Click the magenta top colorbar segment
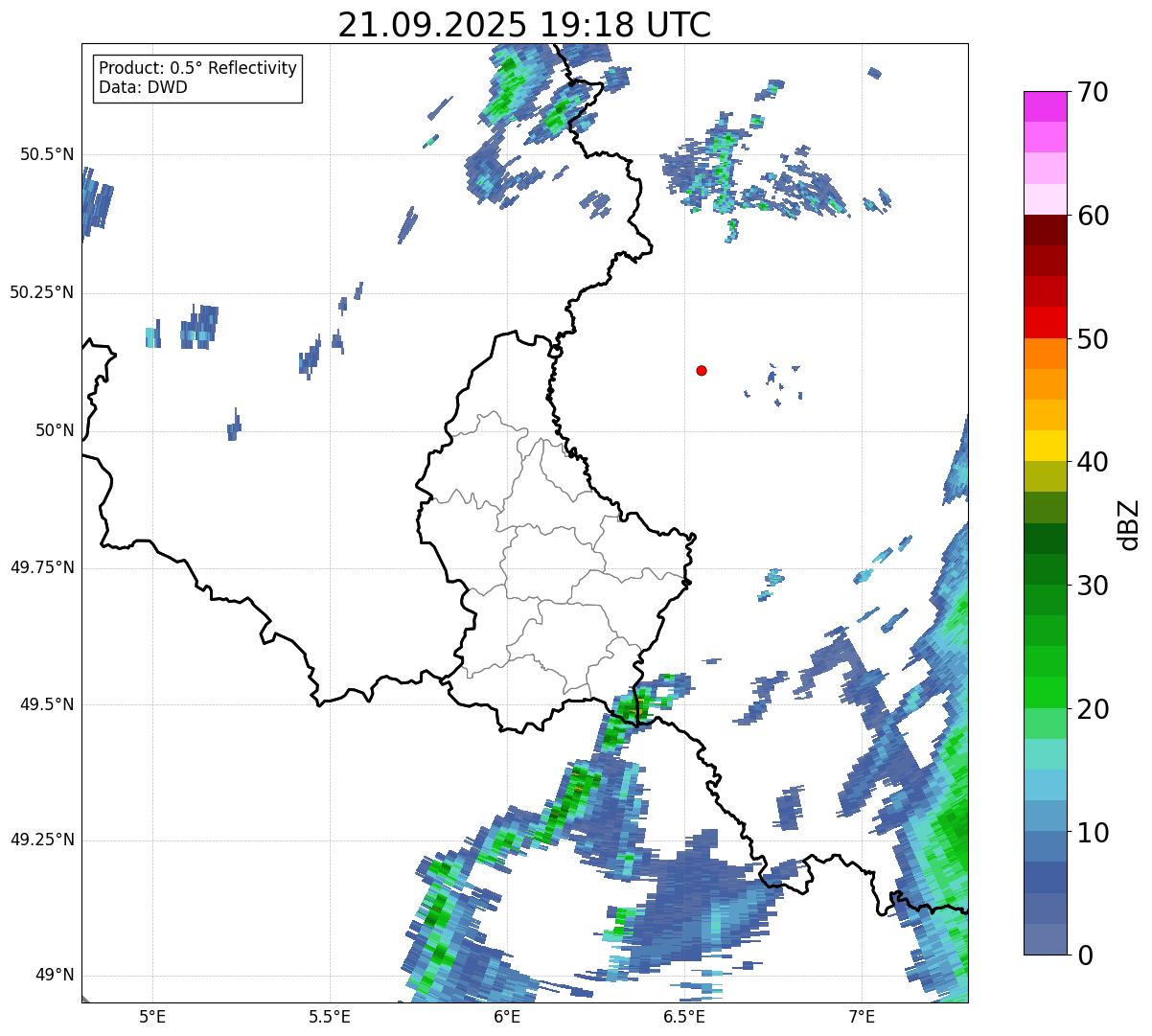This screenshot has width=1152, height=1036. point(1046,106)
